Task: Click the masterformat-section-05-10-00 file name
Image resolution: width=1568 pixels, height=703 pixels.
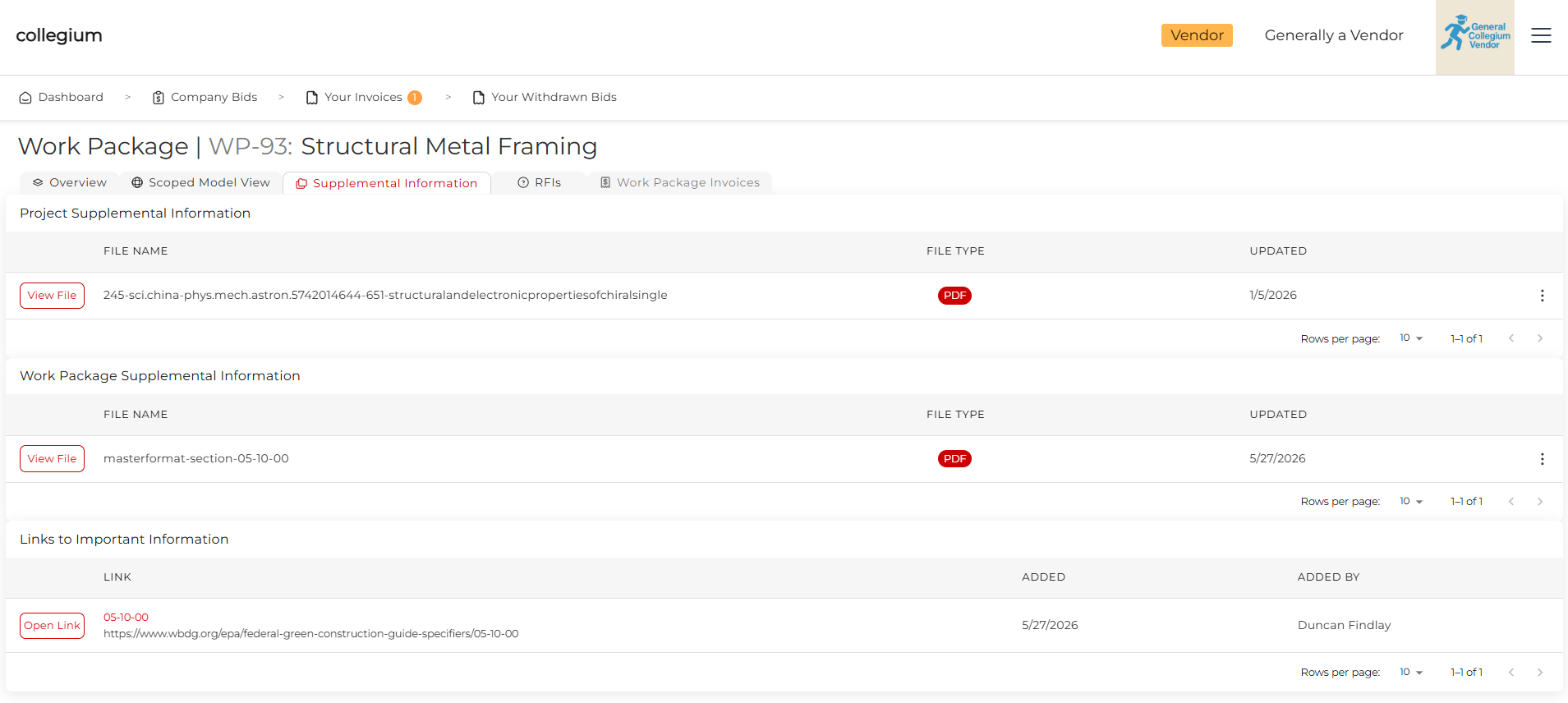Action: (x=196, y=458)
